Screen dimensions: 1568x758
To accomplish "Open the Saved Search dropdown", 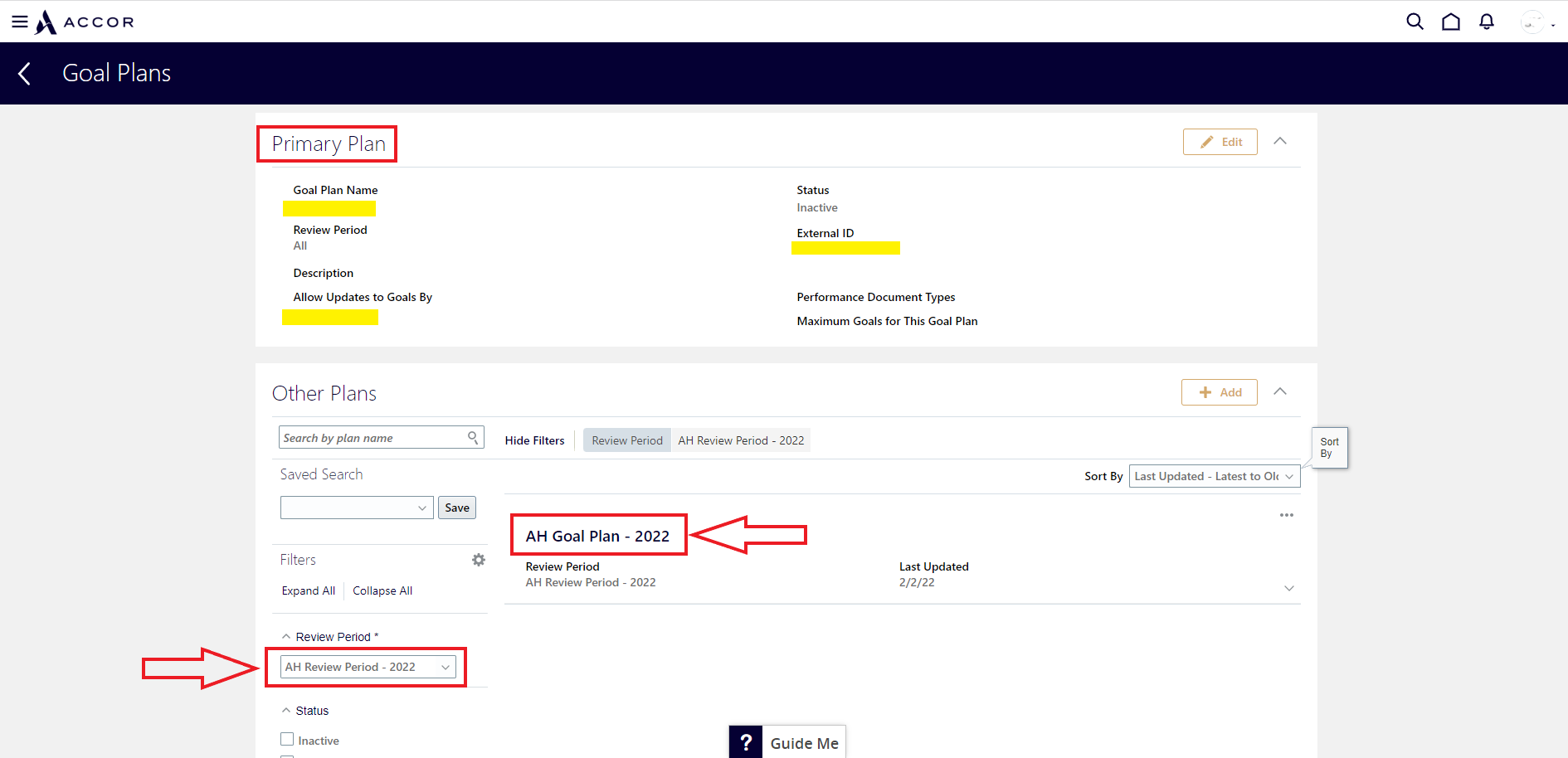I will pyautogui.click(x=357, y=508).
